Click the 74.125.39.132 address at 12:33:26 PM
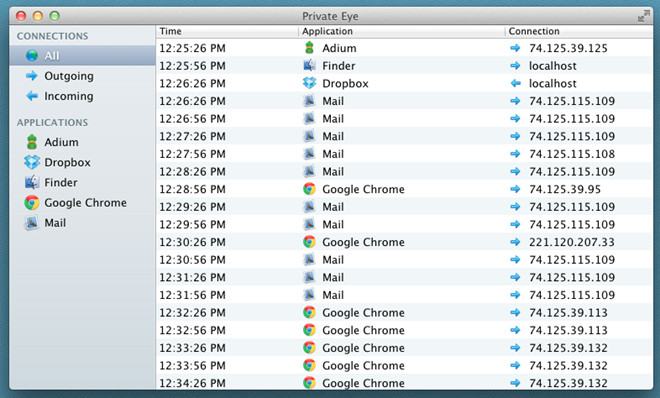The image size is (660, 398). 568,348
